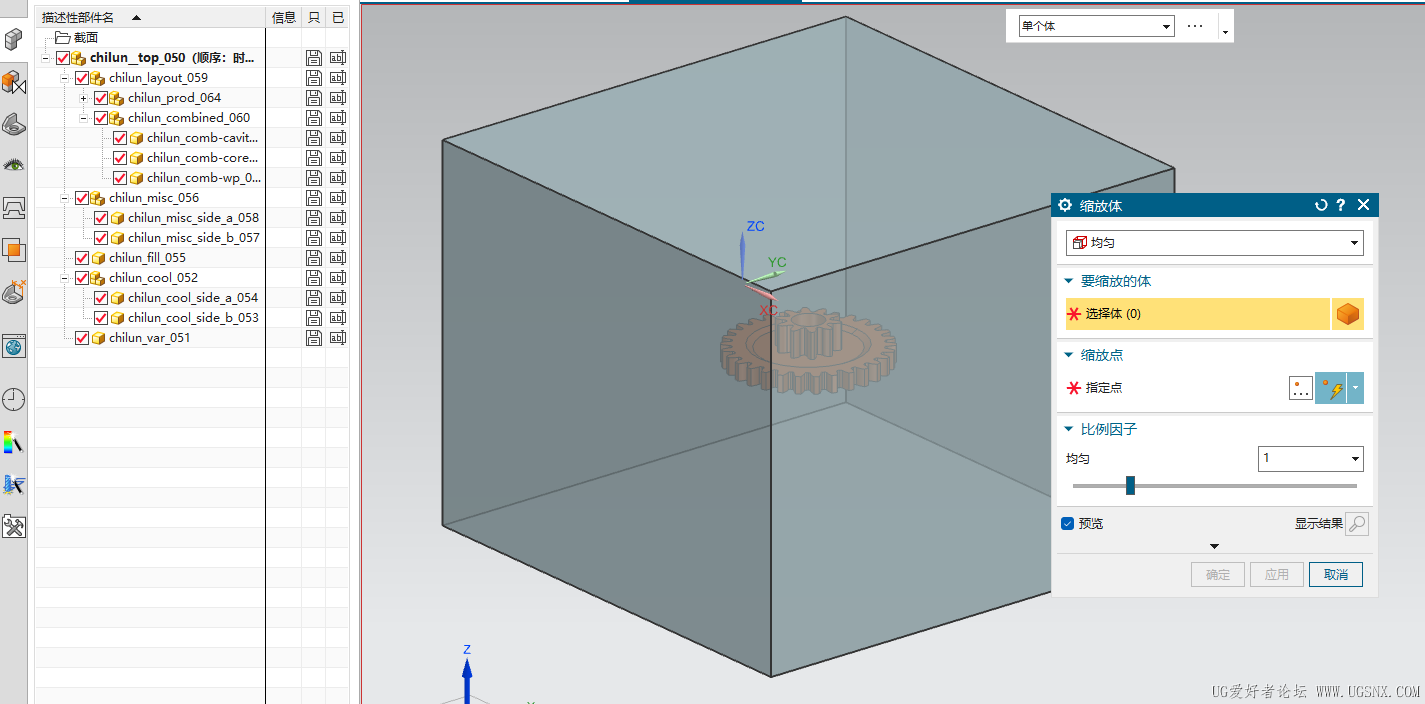Viewport: 1425px width, 704px height.
Task: Click the 选择体 (0) selection field
Action: [x=1197, y=314]
